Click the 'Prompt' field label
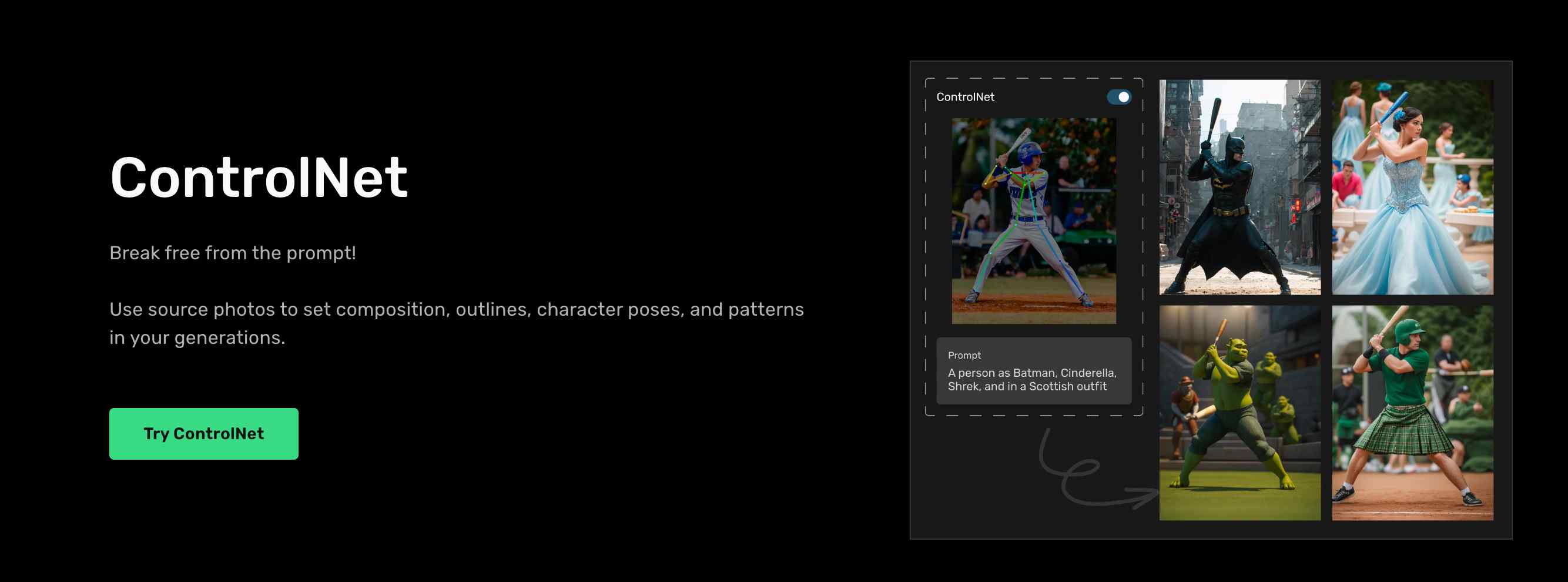This screenshot has height=582, width=1568. (964, 355)
